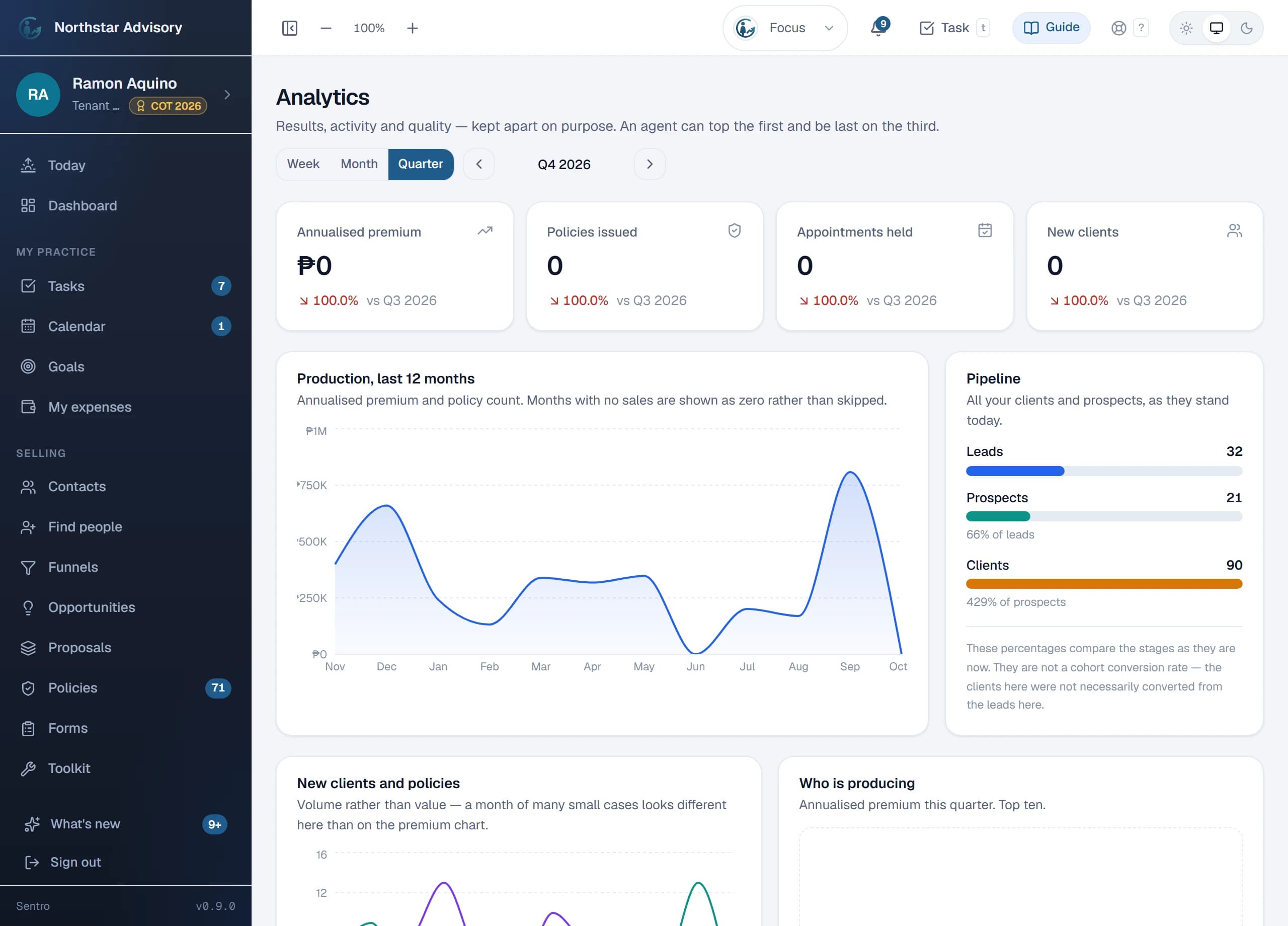The width and height of the screenshot is (1288, 926).
Task: Open help lifebuoy icon
Action: 1118,28
